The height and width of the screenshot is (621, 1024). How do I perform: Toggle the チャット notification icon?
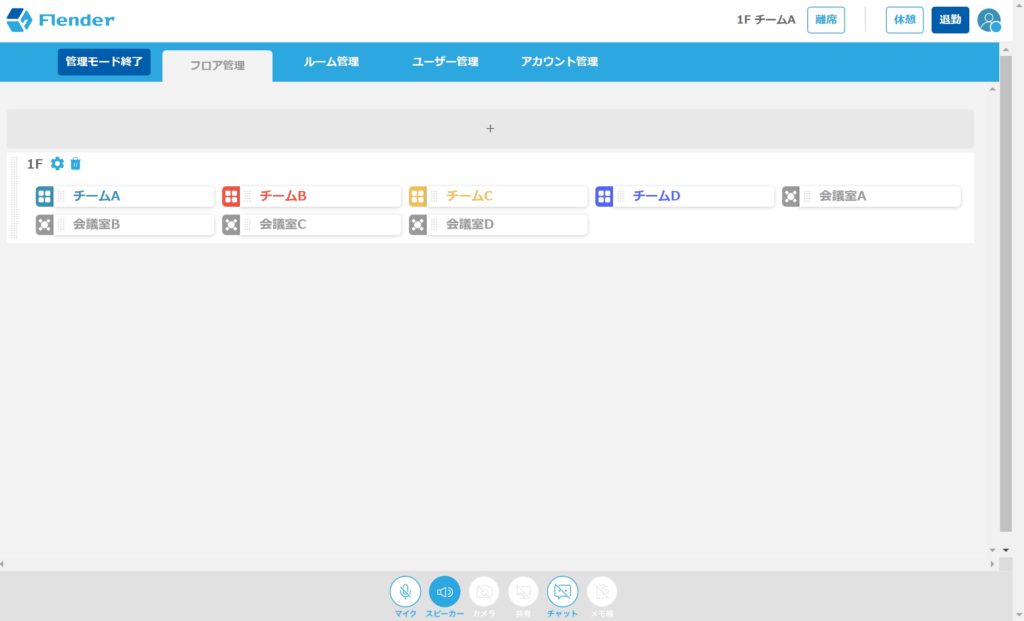(562, 590)
